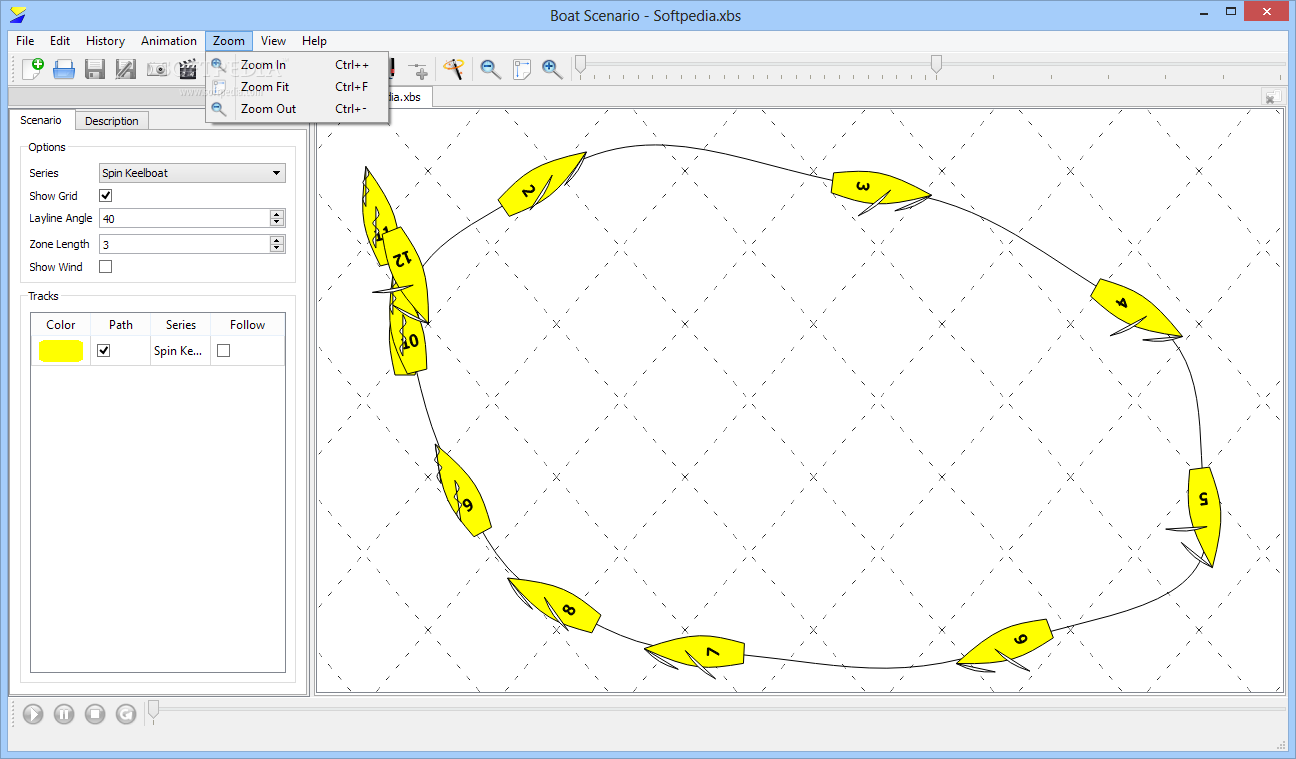Toggle the loop animation button
Viewport: 1296px width, 759px height.
coord(126,714)
